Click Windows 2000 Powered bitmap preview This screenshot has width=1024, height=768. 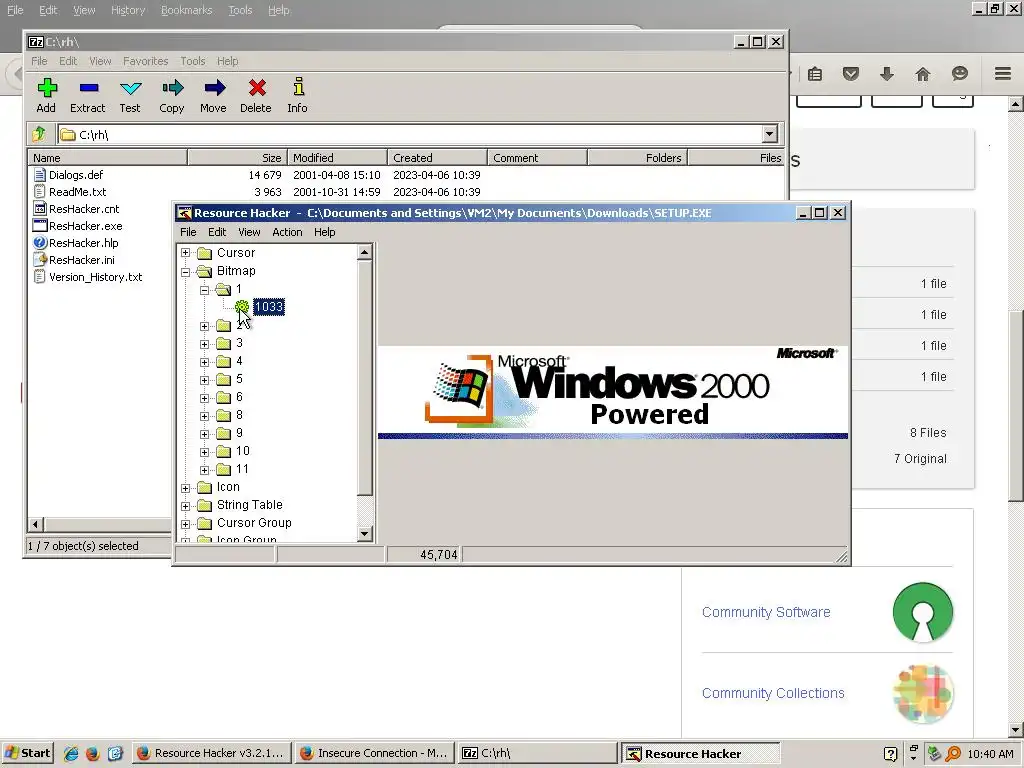click(x=613, y=392)
